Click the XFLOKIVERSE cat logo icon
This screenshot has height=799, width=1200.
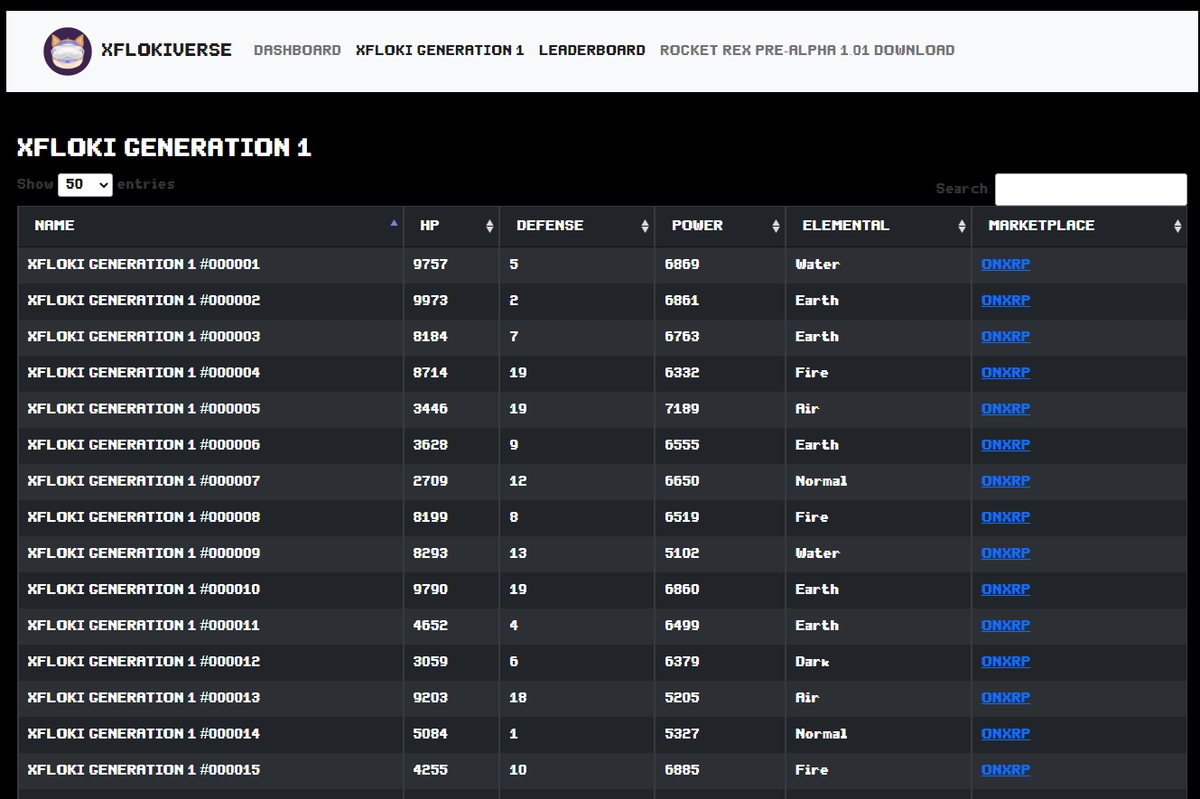[x=68, y=50]
